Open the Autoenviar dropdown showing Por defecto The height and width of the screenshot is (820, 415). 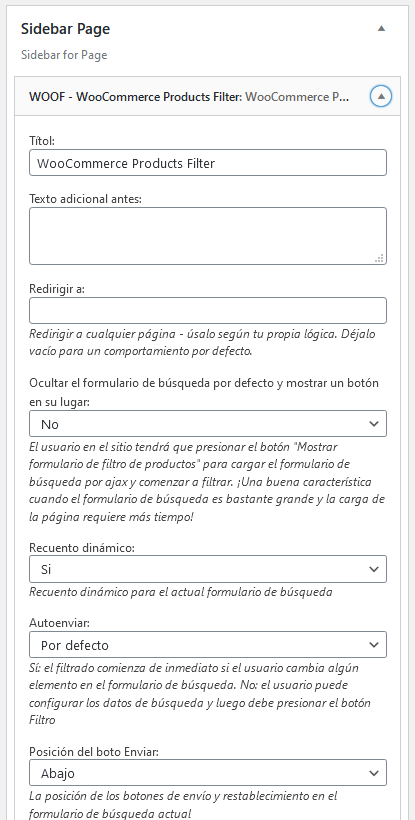pos(208,644)
